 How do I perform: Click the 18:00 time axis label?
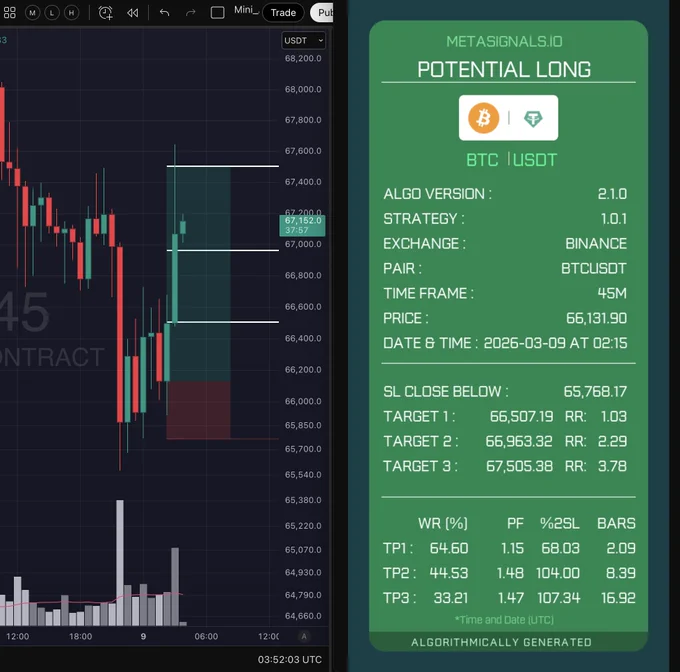[x=81, y=636]
